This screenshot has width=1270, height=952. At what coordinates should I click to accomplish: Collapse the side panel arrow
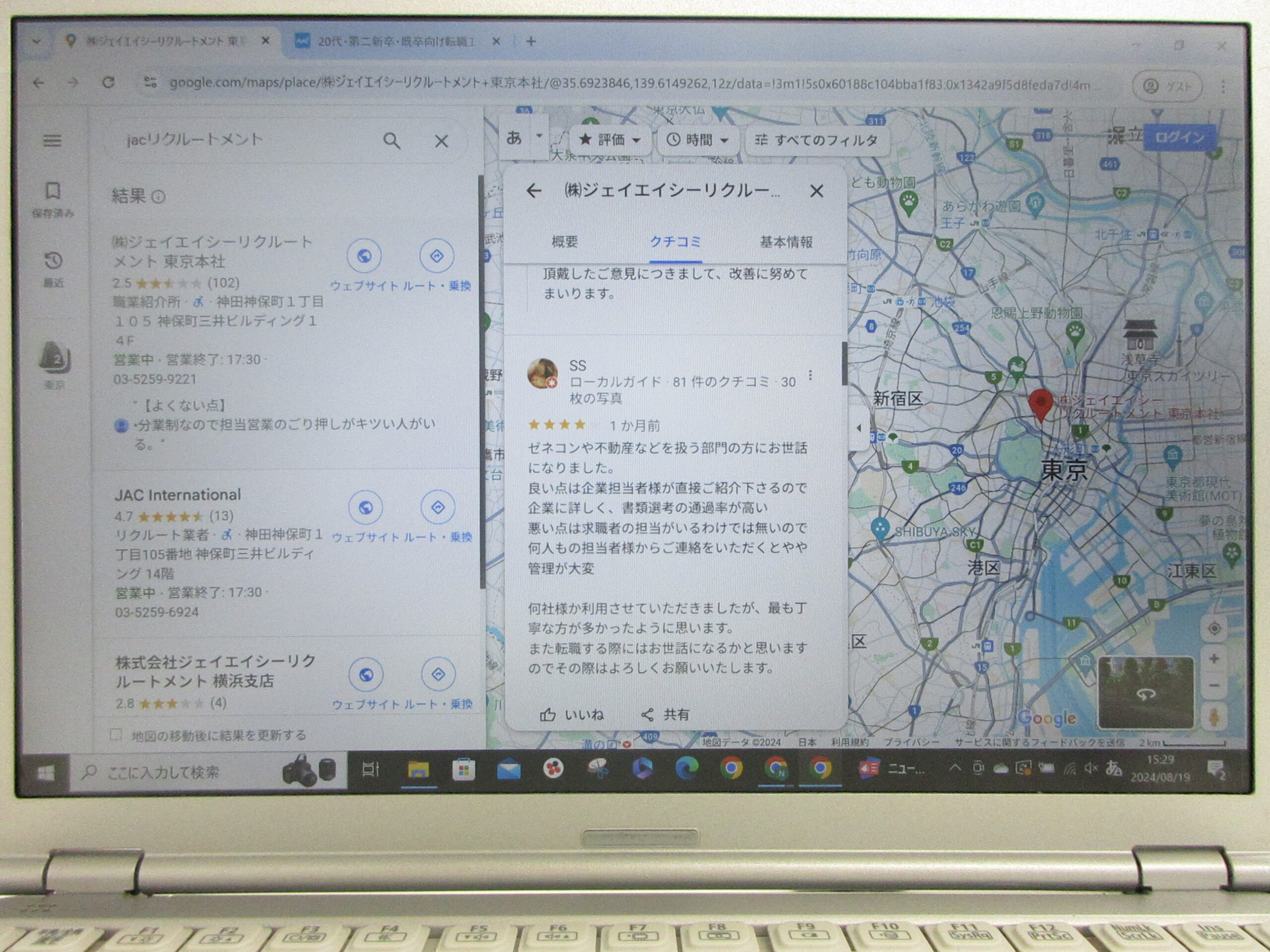pyautogui.click(x=859, y=427)
